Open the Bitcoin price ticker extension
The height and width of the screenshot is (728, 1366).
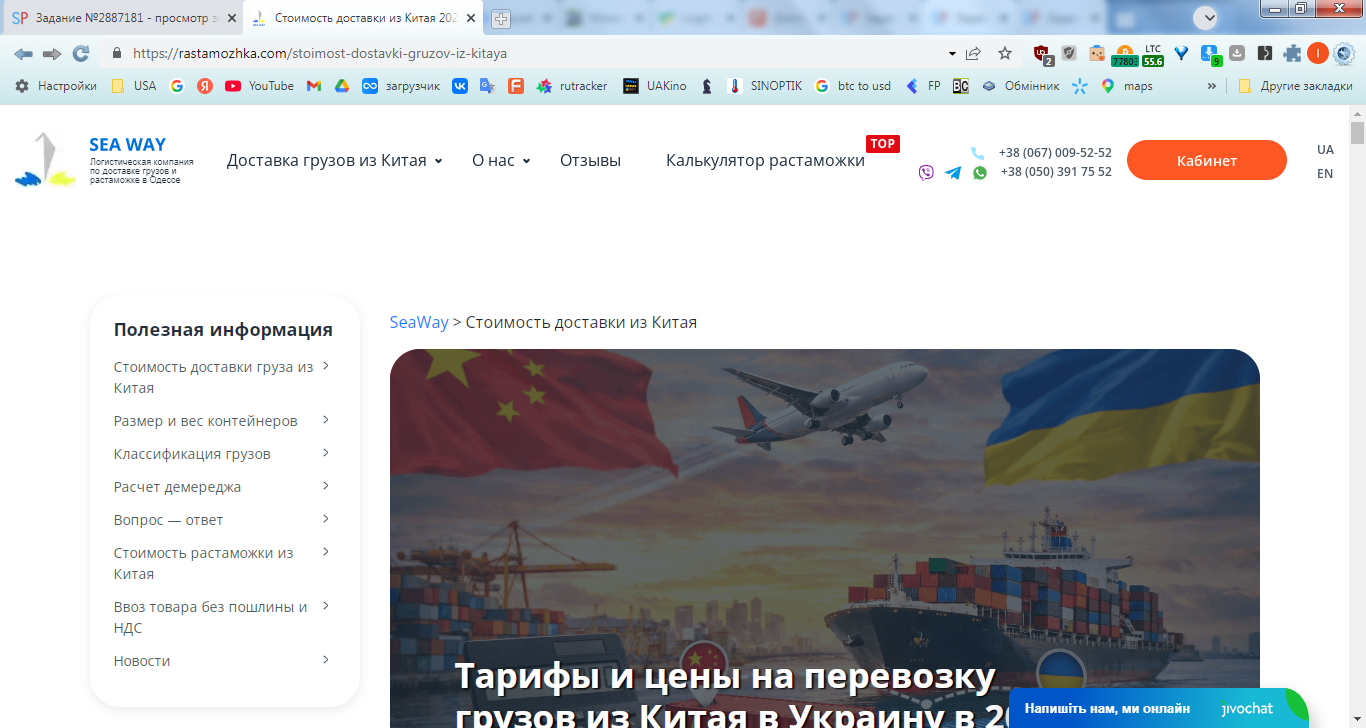(1124, 55)
